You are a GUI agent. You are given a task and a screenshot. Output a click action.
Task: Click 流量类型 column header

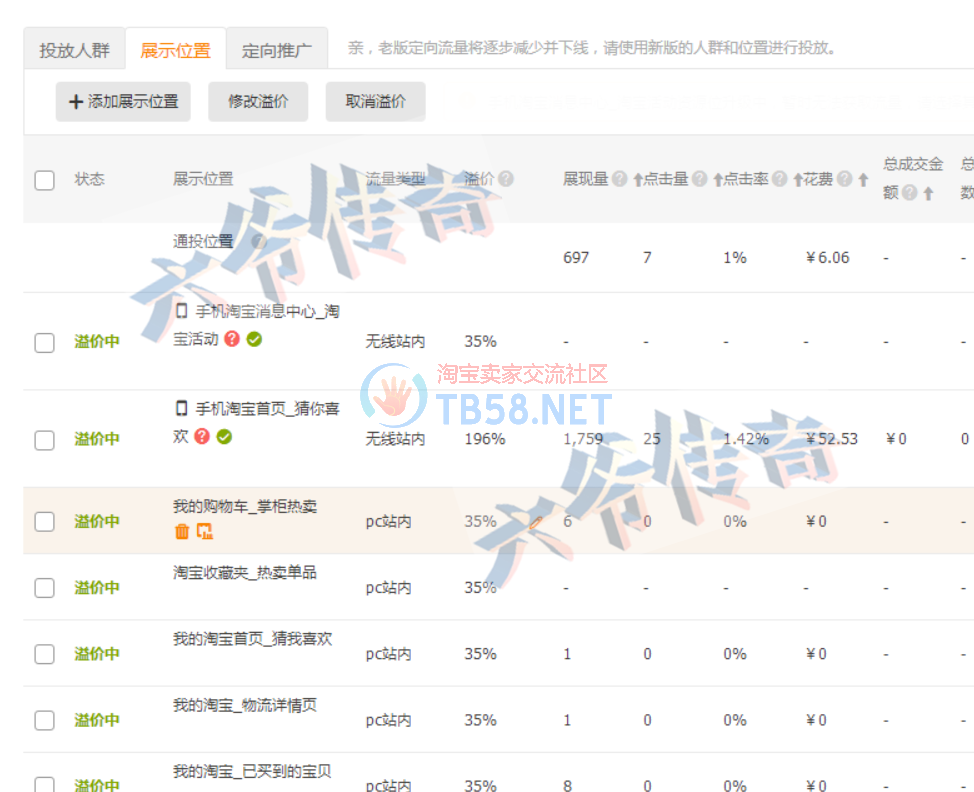(x=395, y=179)
